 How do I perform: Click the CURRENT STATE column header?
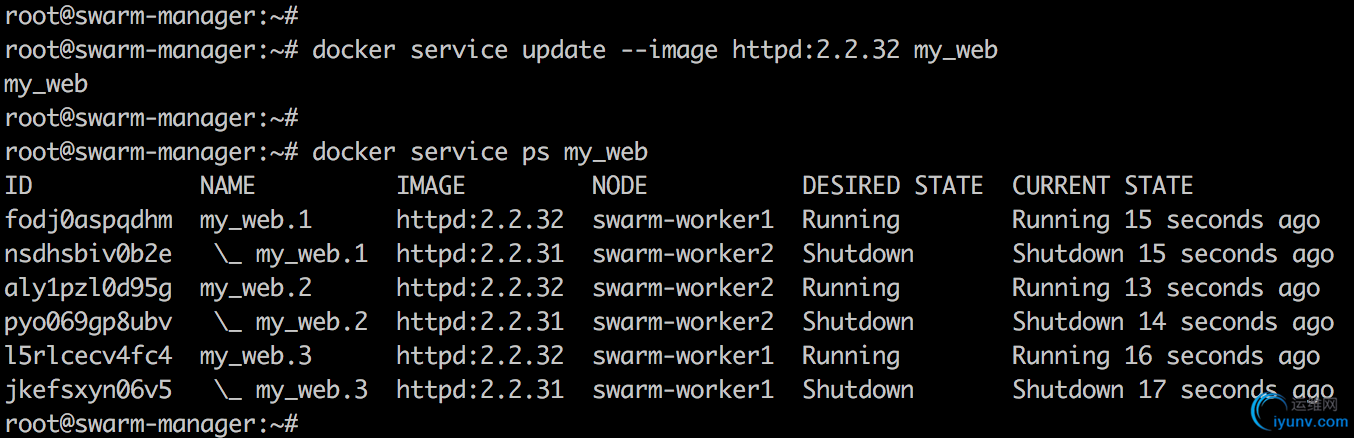[x=1103, y=186]
